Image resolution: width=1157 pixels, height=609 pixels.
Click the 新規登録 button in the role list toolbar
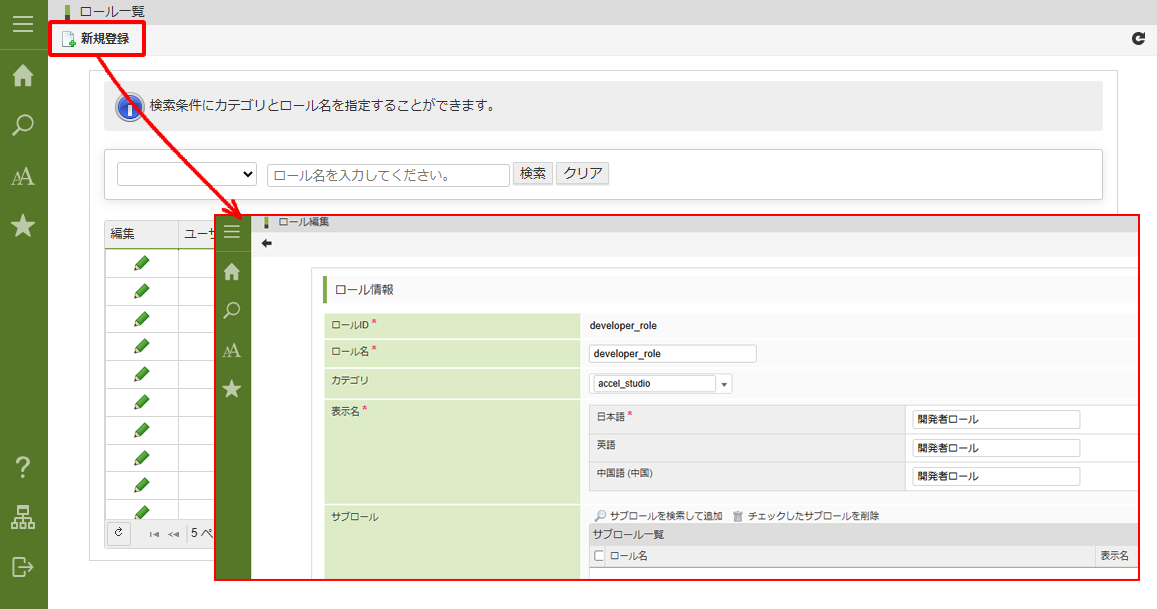[96, 39]
